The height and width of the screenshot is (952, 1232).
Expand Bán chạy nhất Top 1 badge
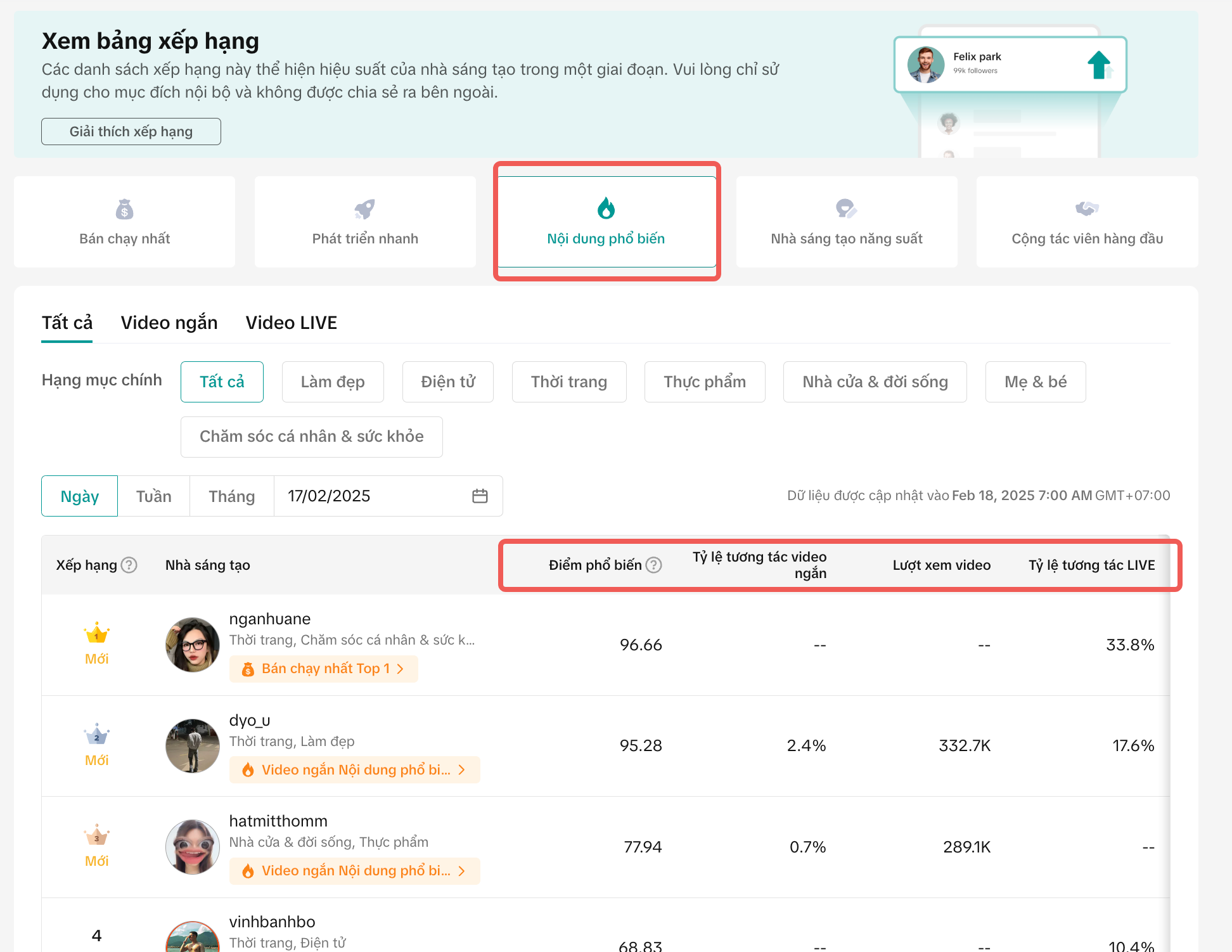323,669
